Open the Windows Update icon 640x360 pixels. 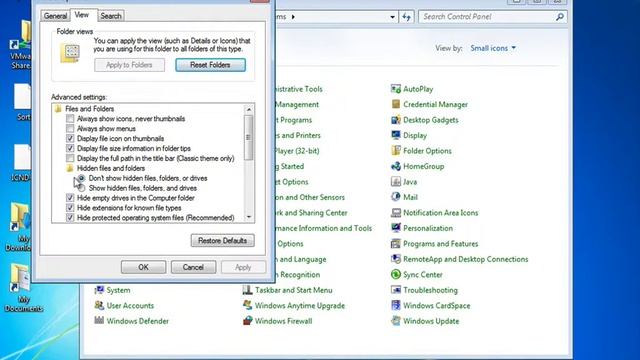[x=396, y=321]
